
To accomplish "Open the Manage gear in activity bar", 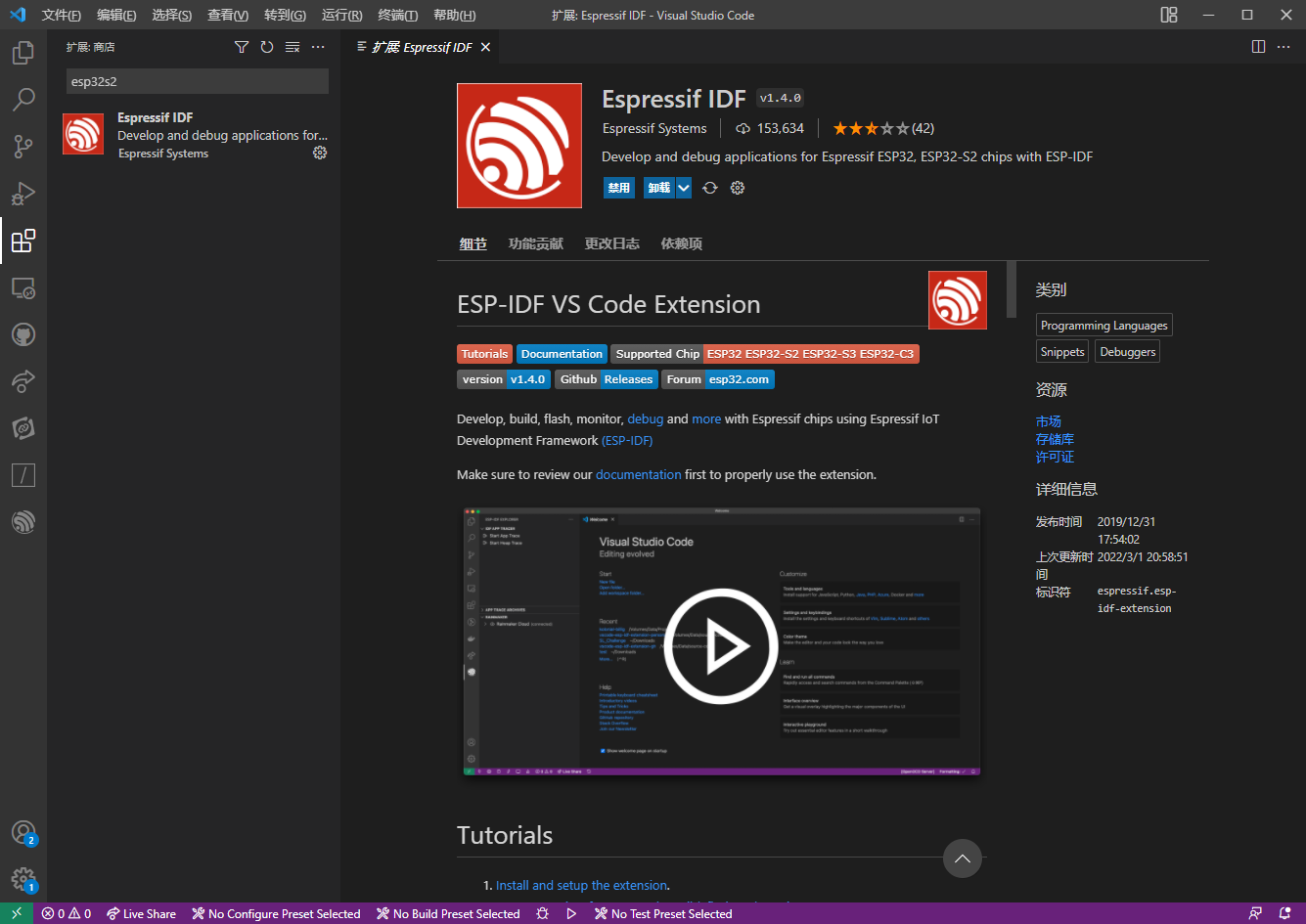I will point(23,879).
